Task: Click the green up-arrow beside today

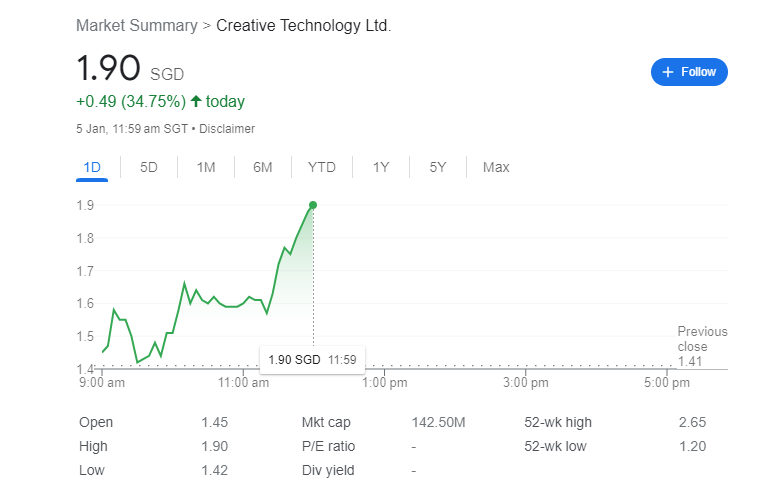Action: [196, 101]
